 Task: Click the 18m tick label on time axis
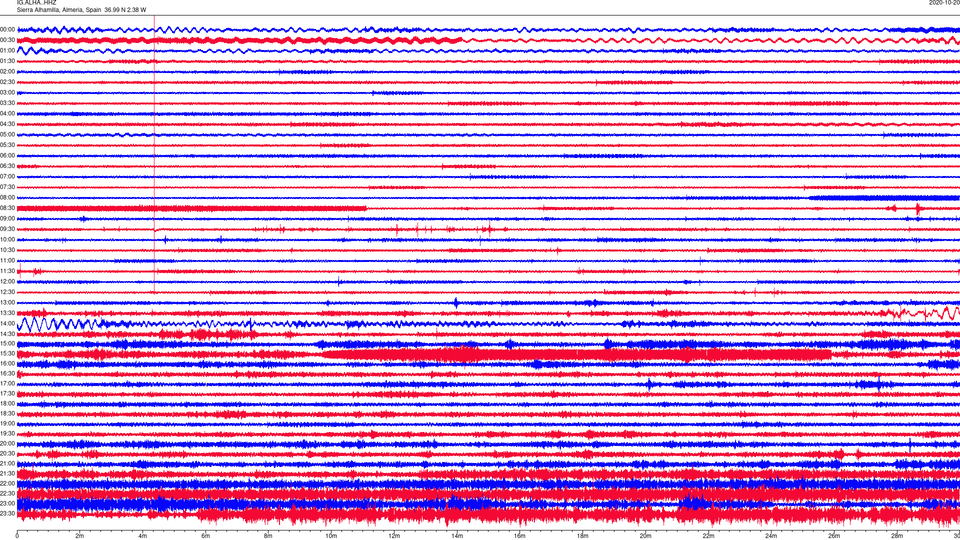point(582,536)
